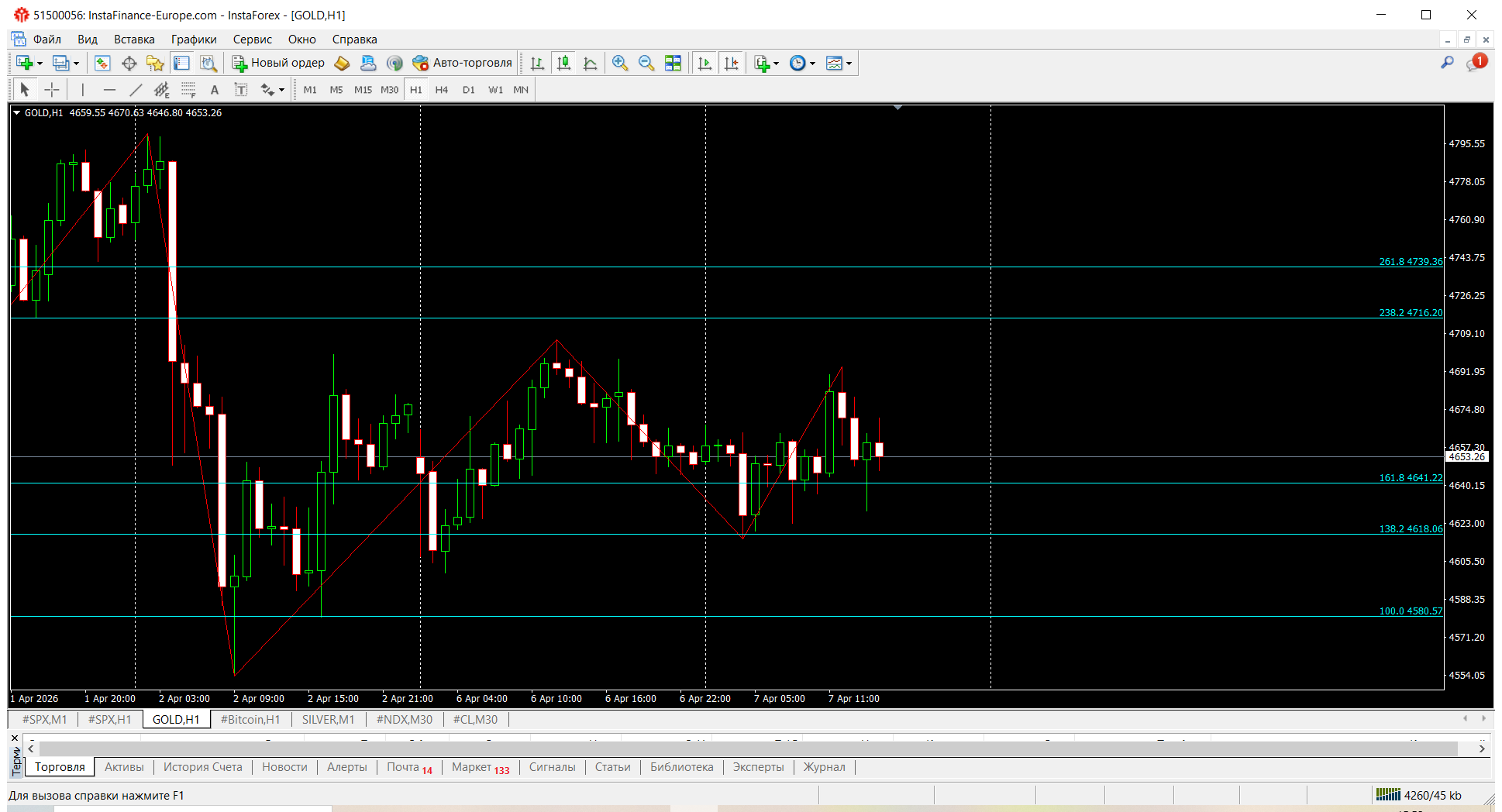Open the search magnifier icon
Screen dimensions: 1502x812
[1447, 63]
